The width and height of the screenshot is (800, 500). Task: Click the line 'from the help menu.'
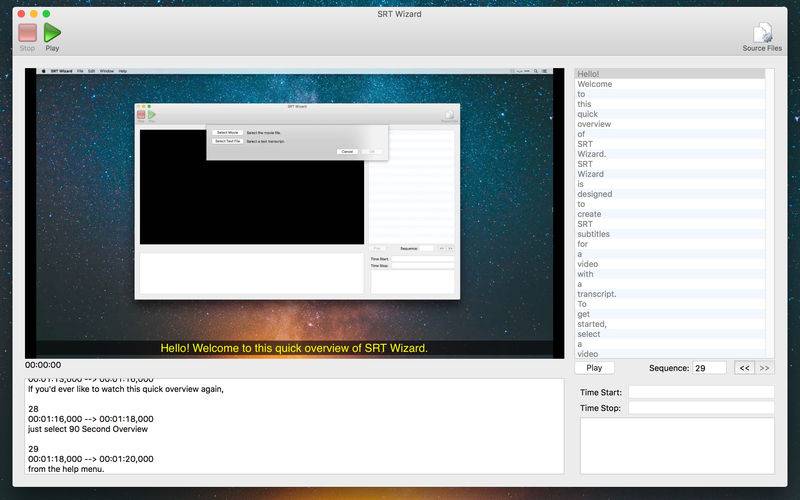[66, 469]
